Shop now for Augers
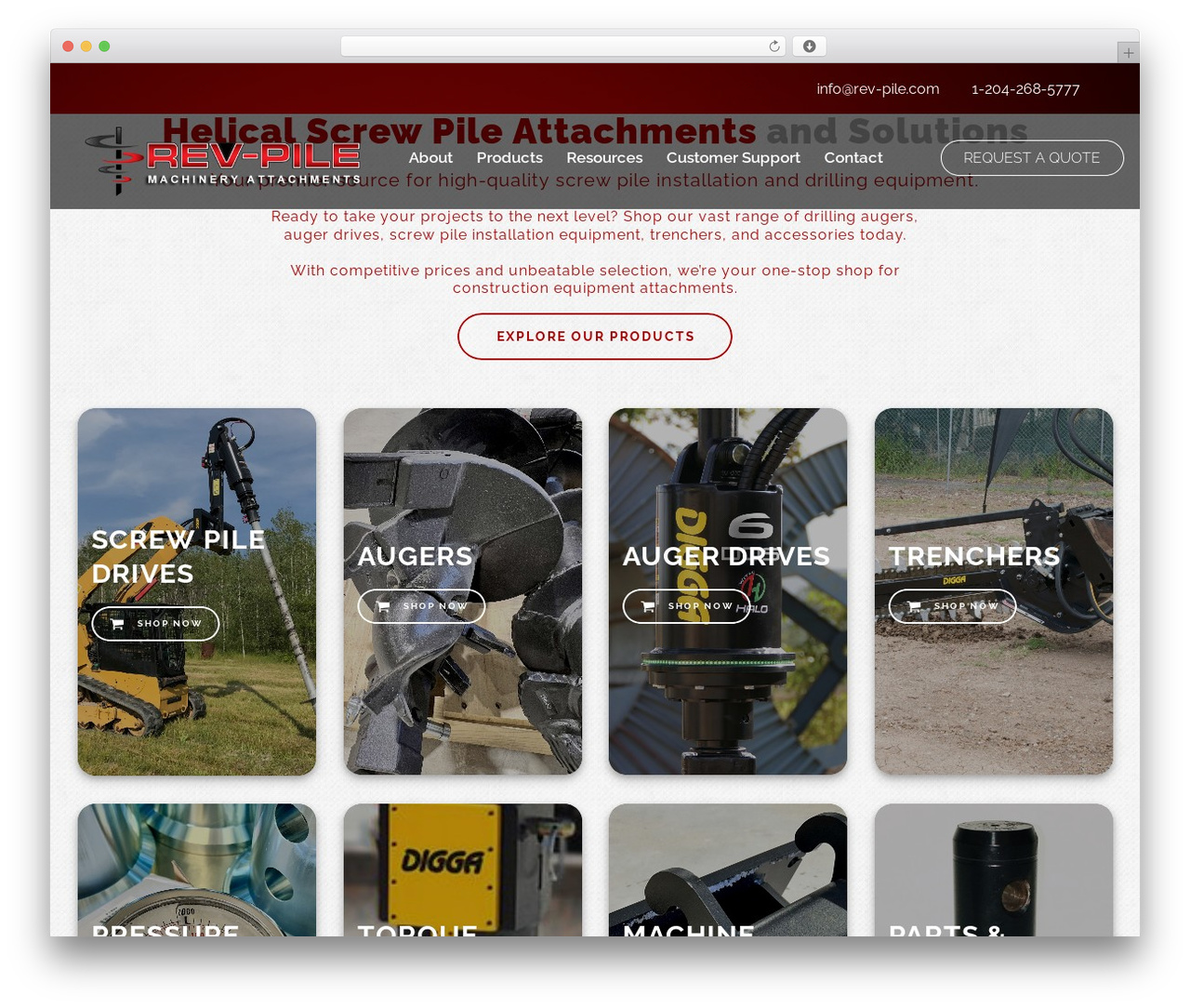 (421, 606)
